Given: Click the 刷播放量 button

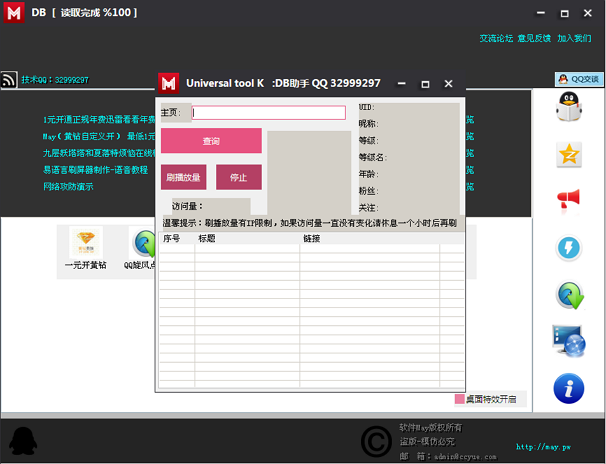Looking at the screenshot, I should click(x=184, y=177).
